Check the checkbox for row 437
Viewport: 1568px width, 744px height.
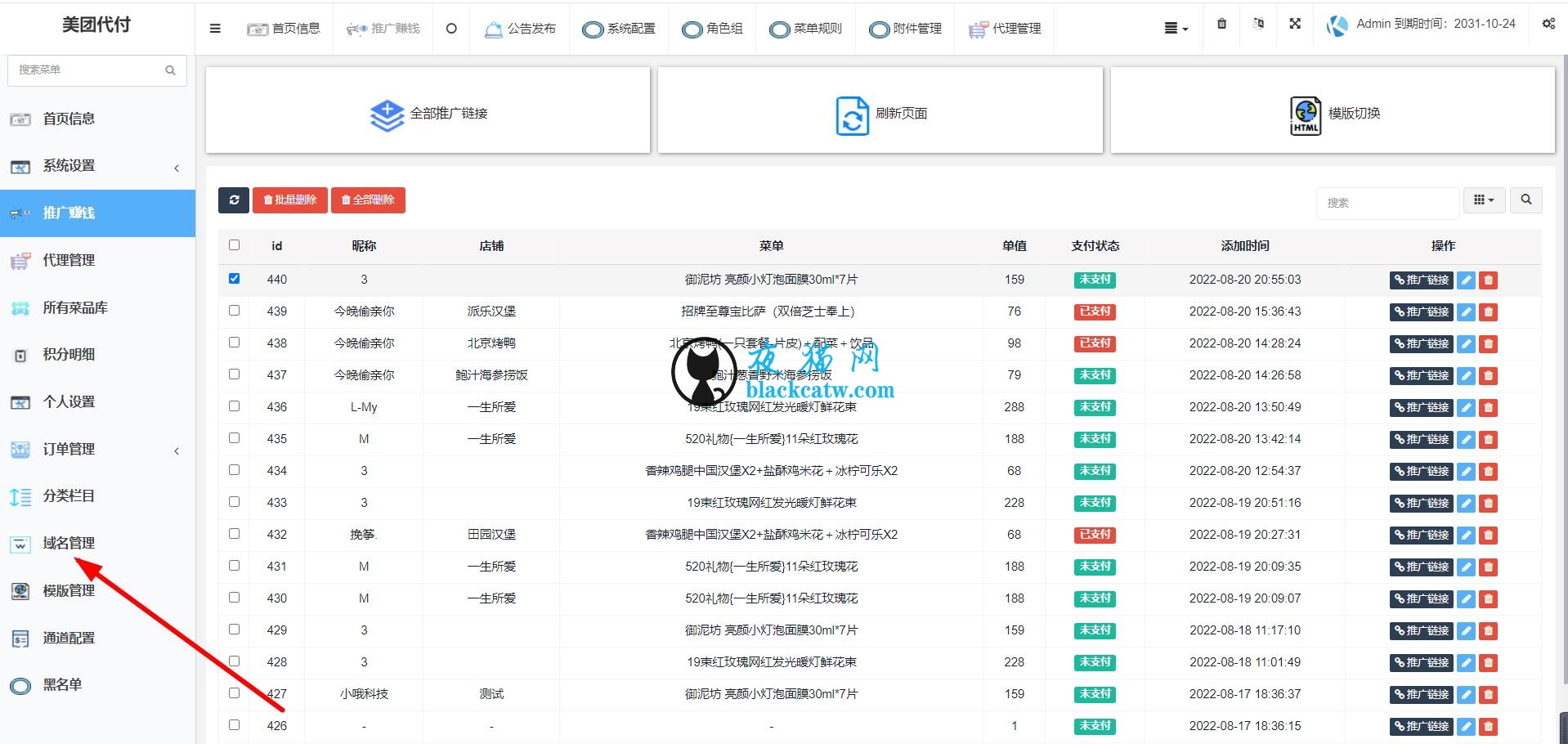click(235, 374)
